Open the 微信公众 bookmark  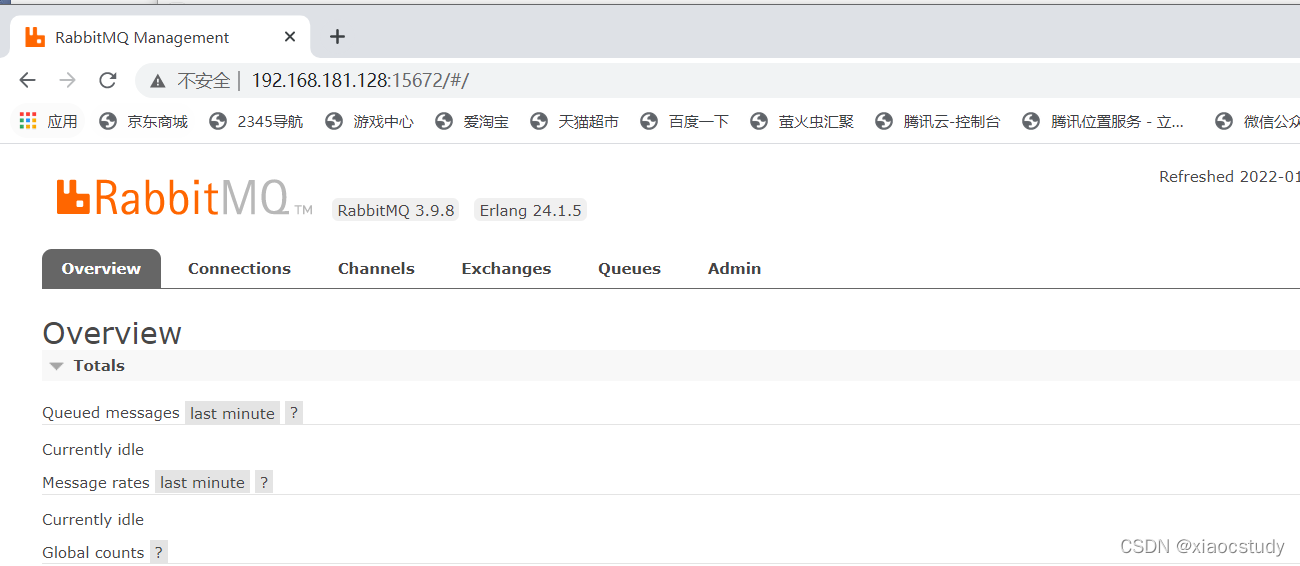click(x=1257, y=121)
